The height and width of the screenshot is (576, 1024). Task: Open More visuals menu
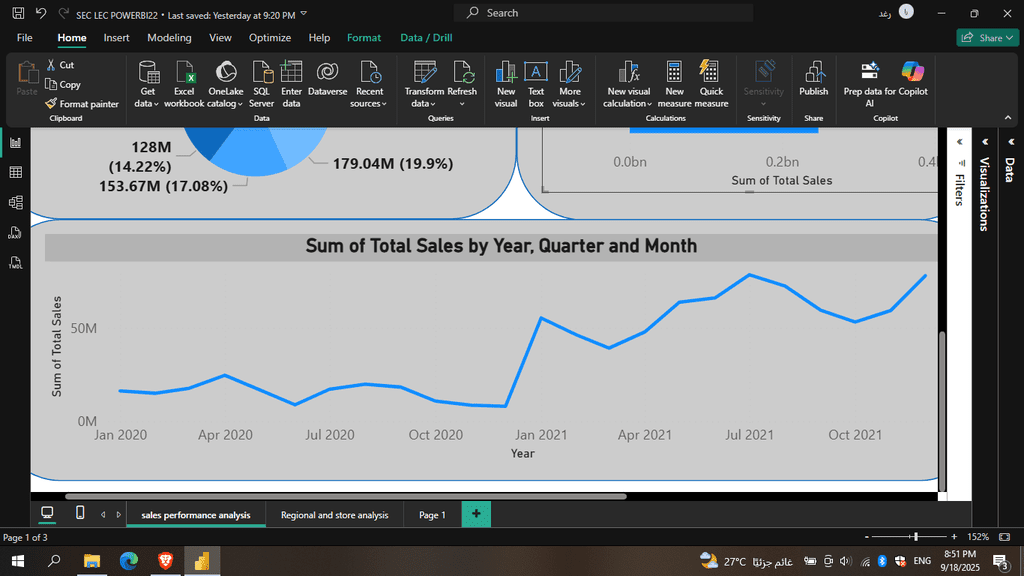569,84
